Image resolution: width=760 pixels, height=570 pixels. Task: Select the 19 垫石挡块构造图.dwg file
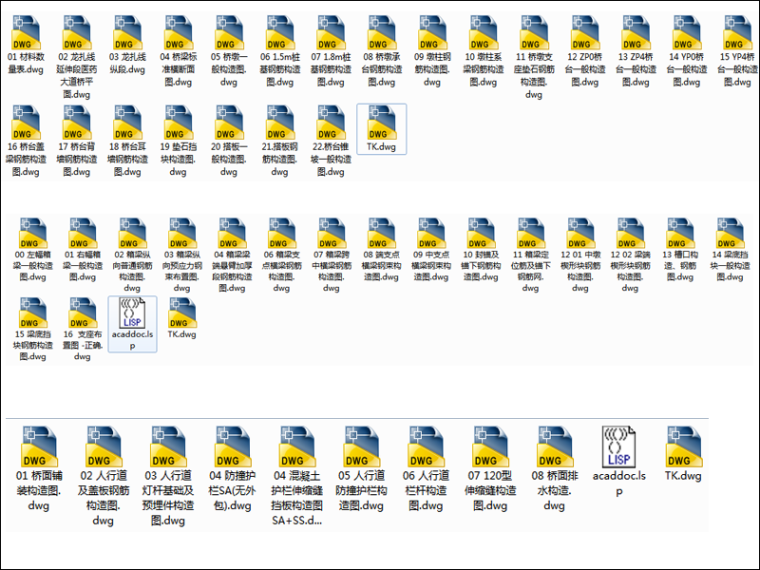click(x=178, y=125)
